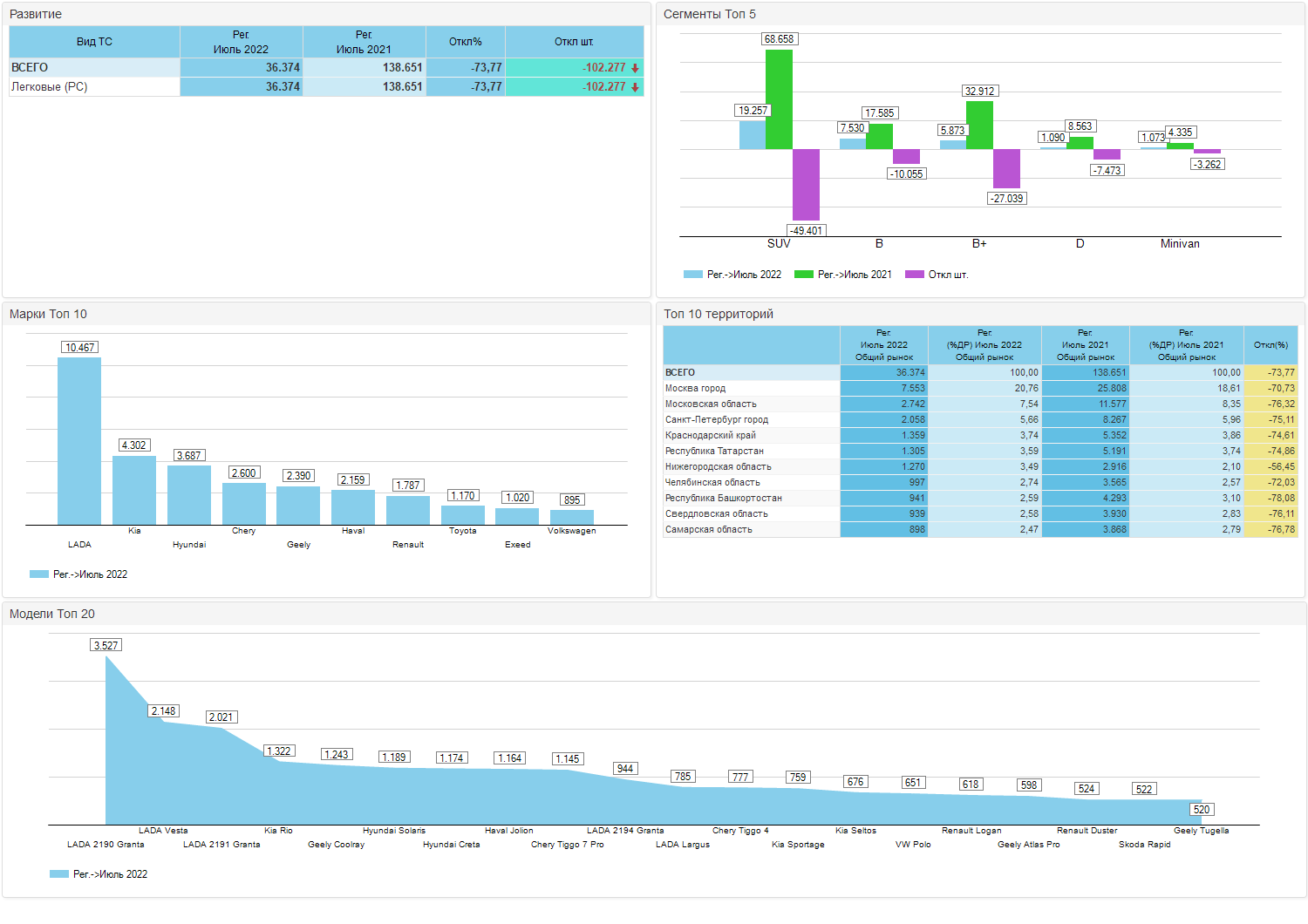Click the green SUV bar labeled 68.658

pyautogui.click(x=780, y=99)
